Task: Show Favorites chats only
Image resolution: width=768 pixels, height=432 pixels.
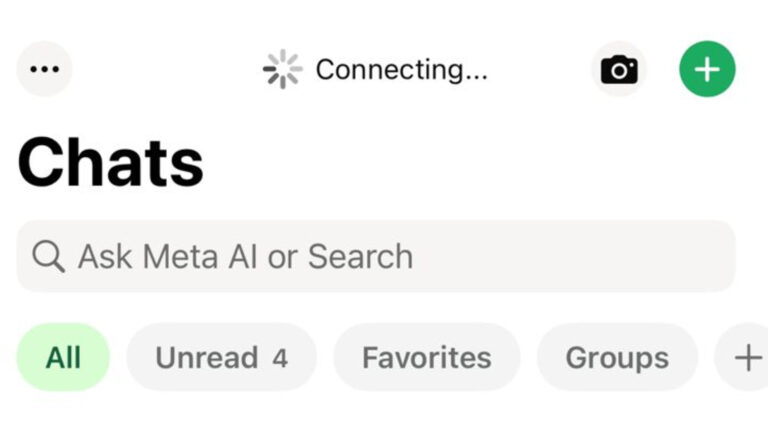Action: pos(427,358)
